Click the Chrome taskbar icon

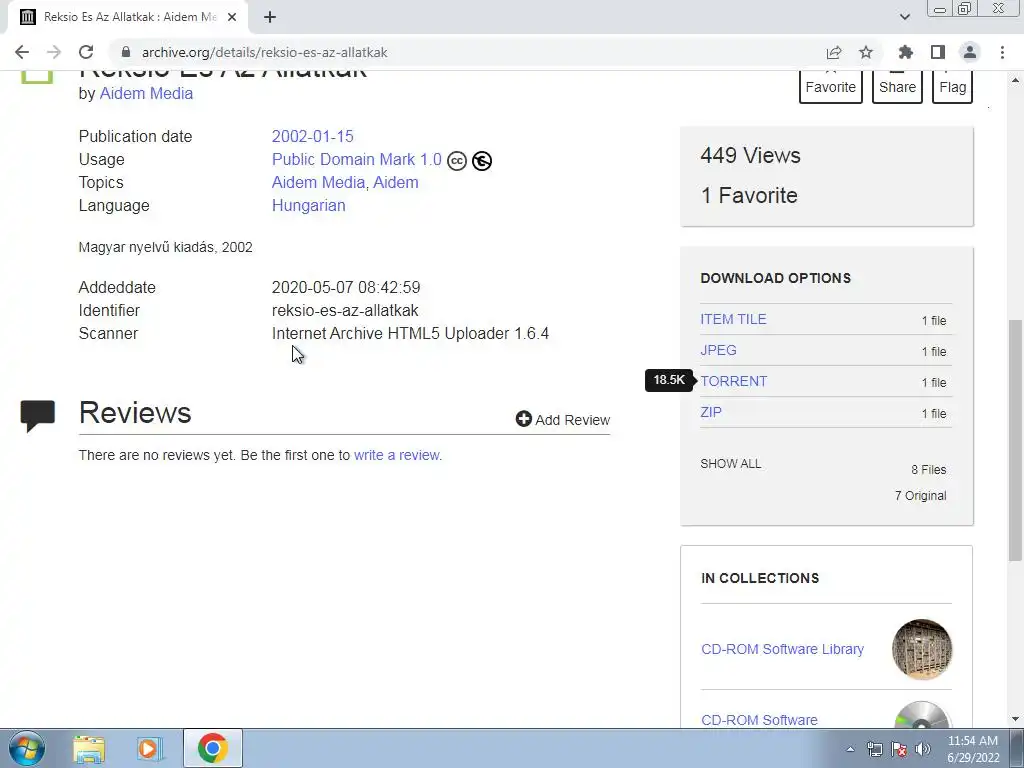pyautogui.click(x=213, y=748)
